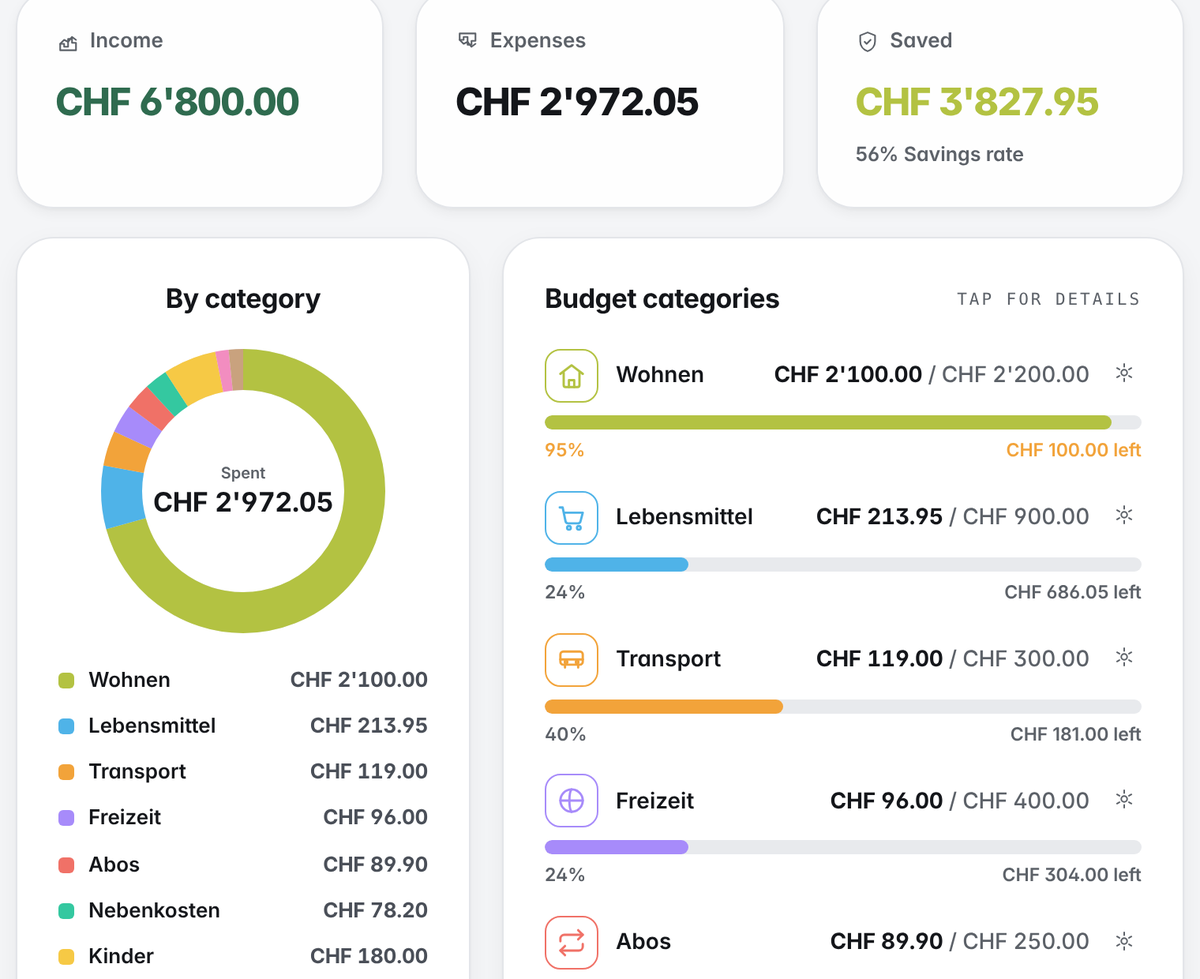Viewport: 1200px width, 979px height.
Task: Open the Freizeit category icon
Action: coord(571,801)
